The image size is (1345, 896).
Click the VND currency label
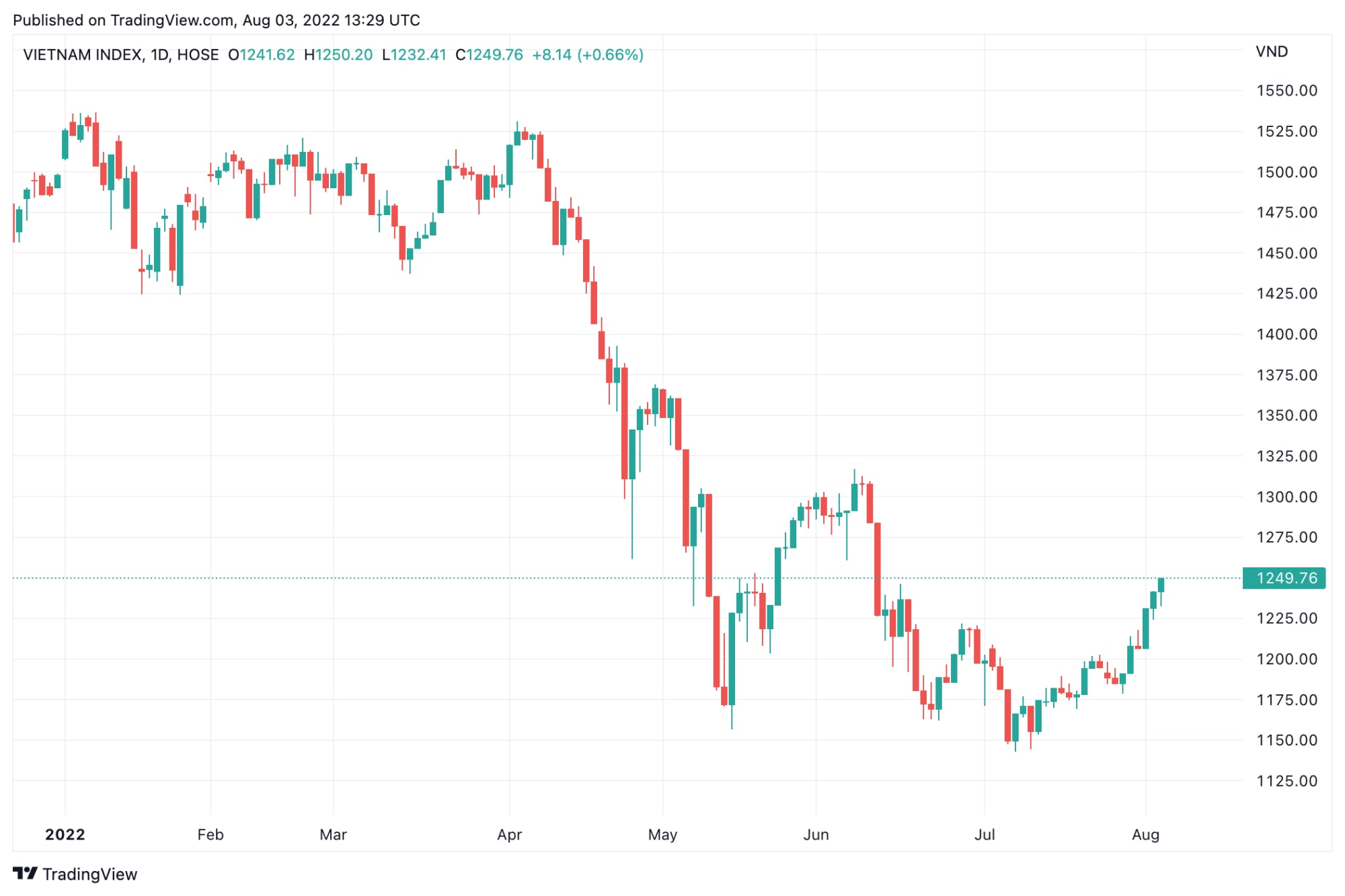(x=1272, y=52)
